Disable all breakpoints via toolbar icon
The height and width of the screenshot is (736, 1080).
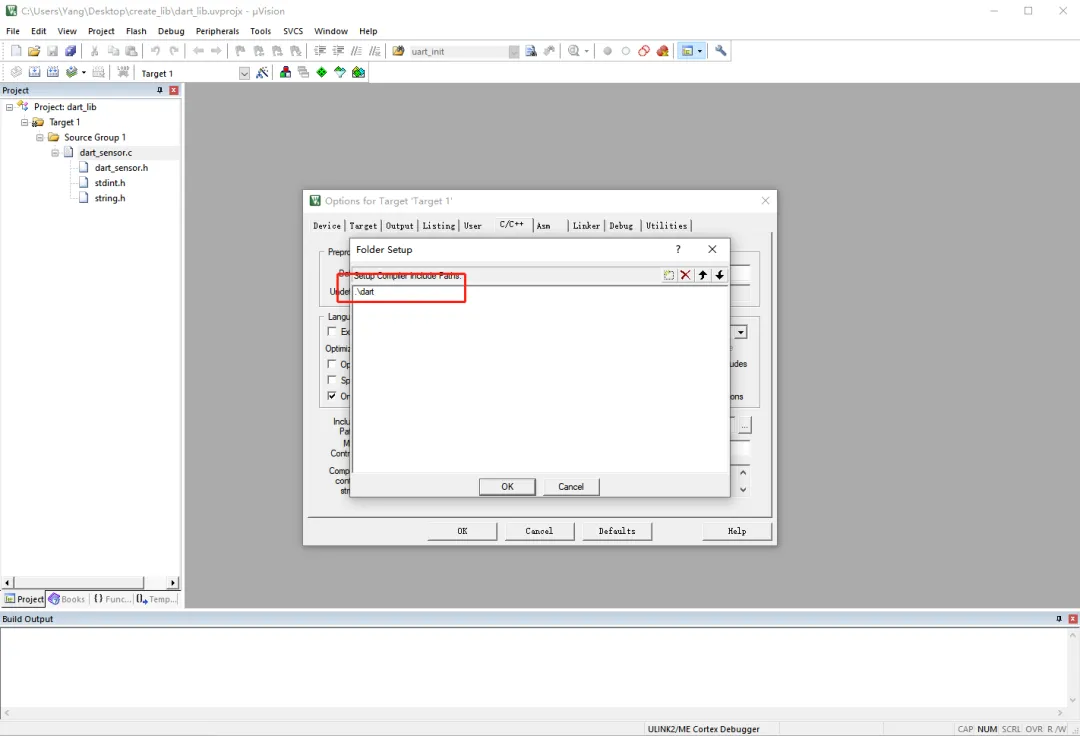(644, 51)
